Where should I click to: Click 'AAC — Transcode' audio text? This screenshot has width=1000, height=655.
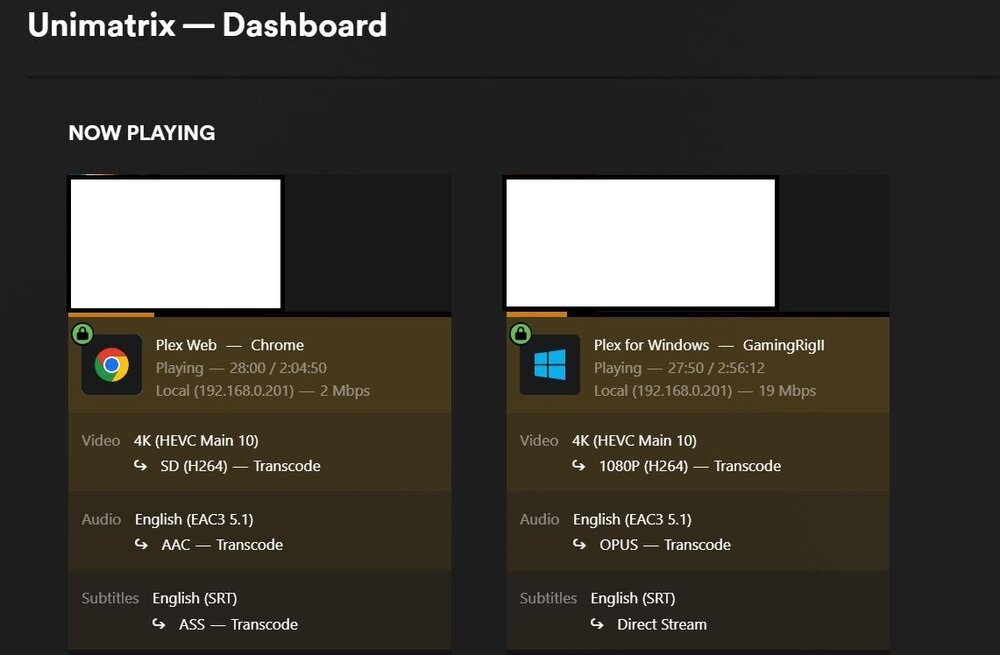222,545
